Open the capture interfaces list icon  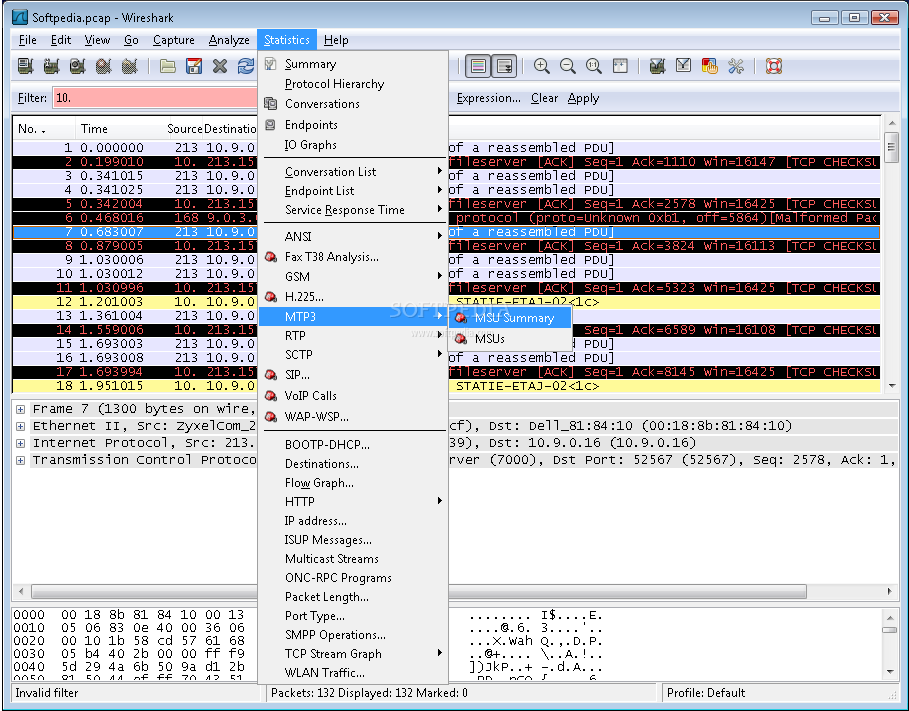pyautogui.click(x=25, y=66)
